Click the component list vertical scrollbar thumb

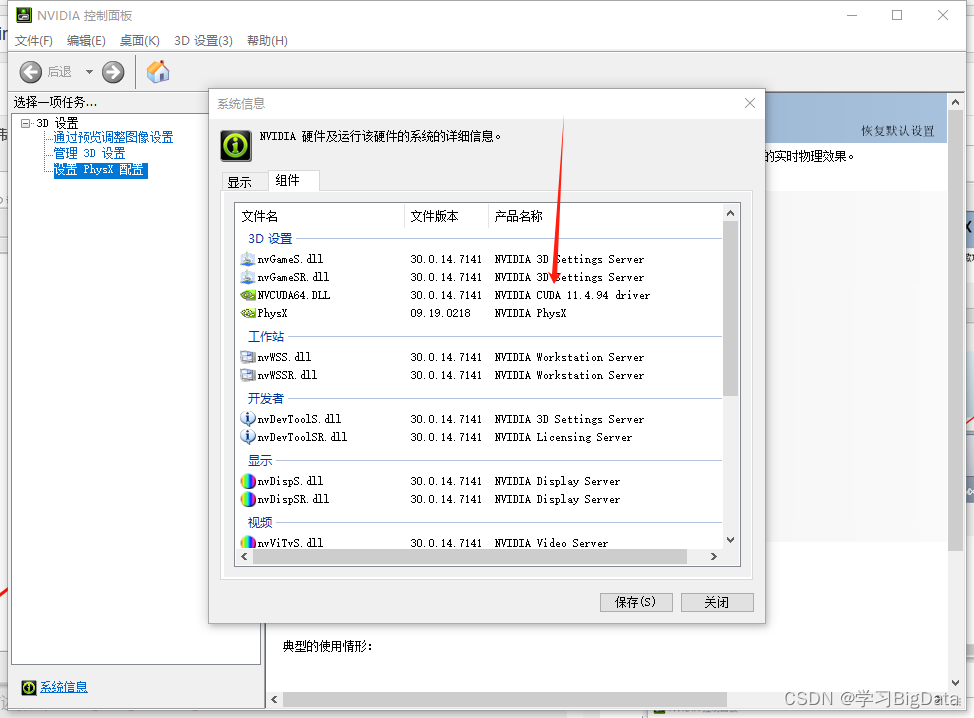[x=730, y=309]
